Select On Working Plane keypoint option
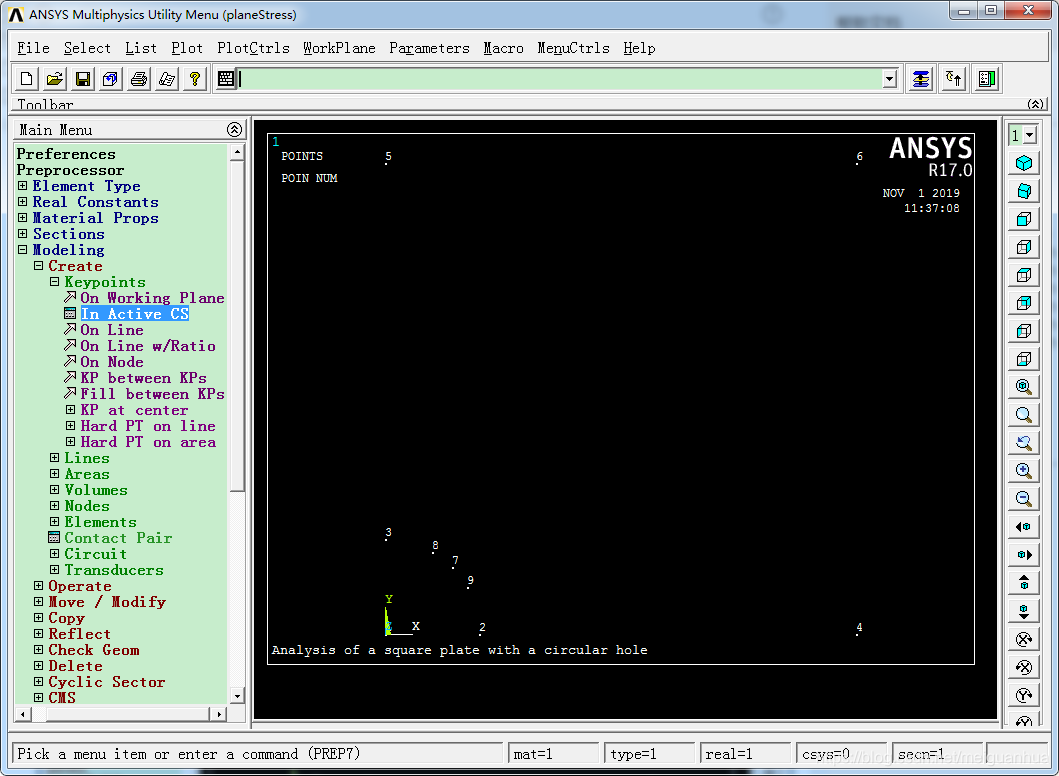 coord(152,298)
